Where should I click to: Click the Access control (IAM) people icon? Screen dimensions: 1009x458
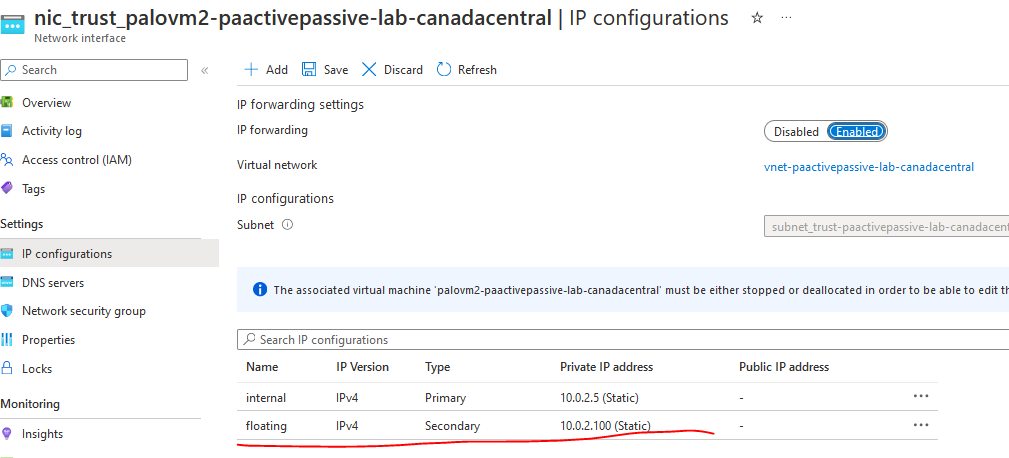tap(8, 160)
